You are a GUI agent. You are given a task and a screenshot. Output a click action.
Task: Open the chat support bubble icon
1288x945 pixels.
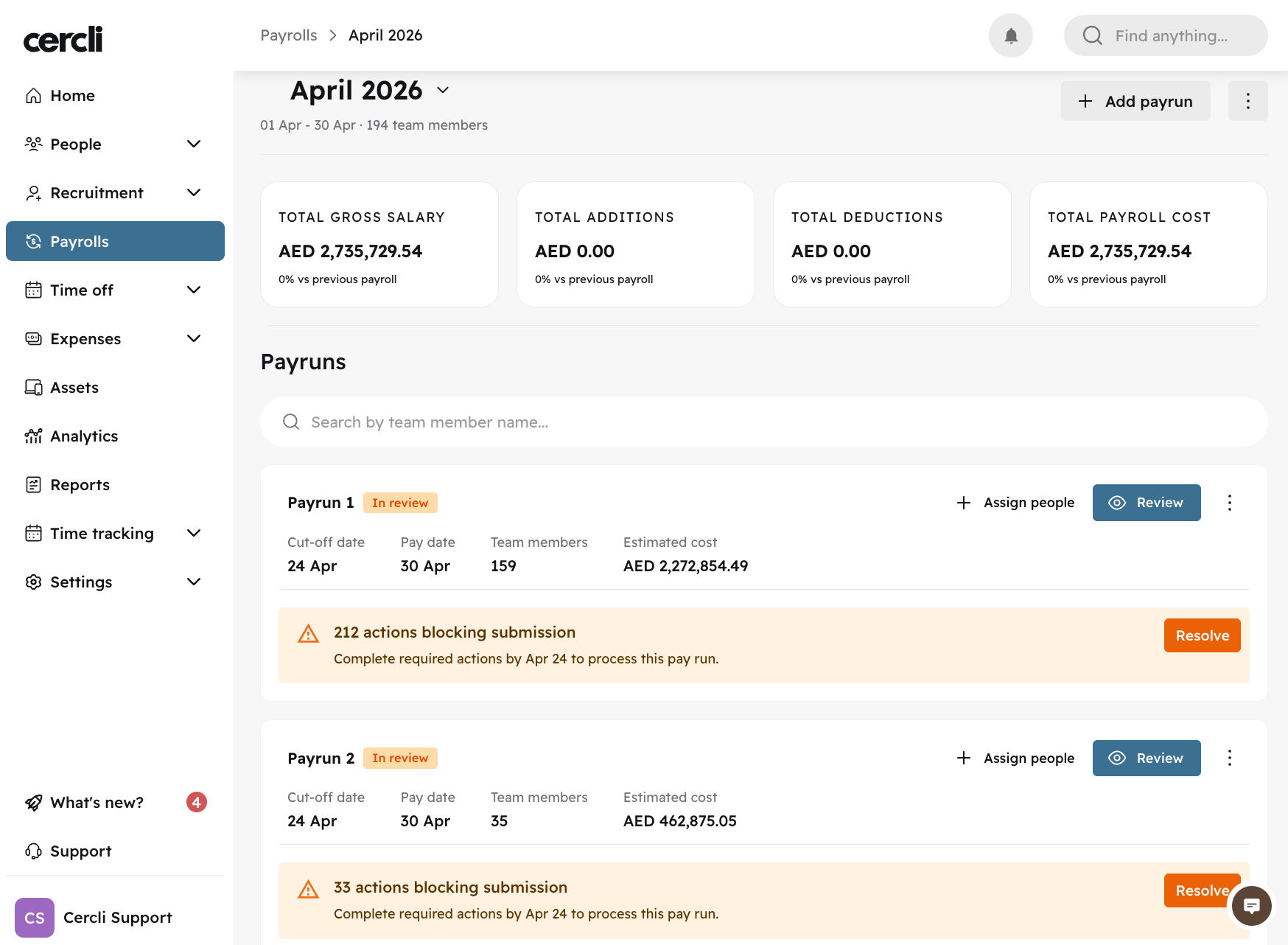click(1251, 906)
